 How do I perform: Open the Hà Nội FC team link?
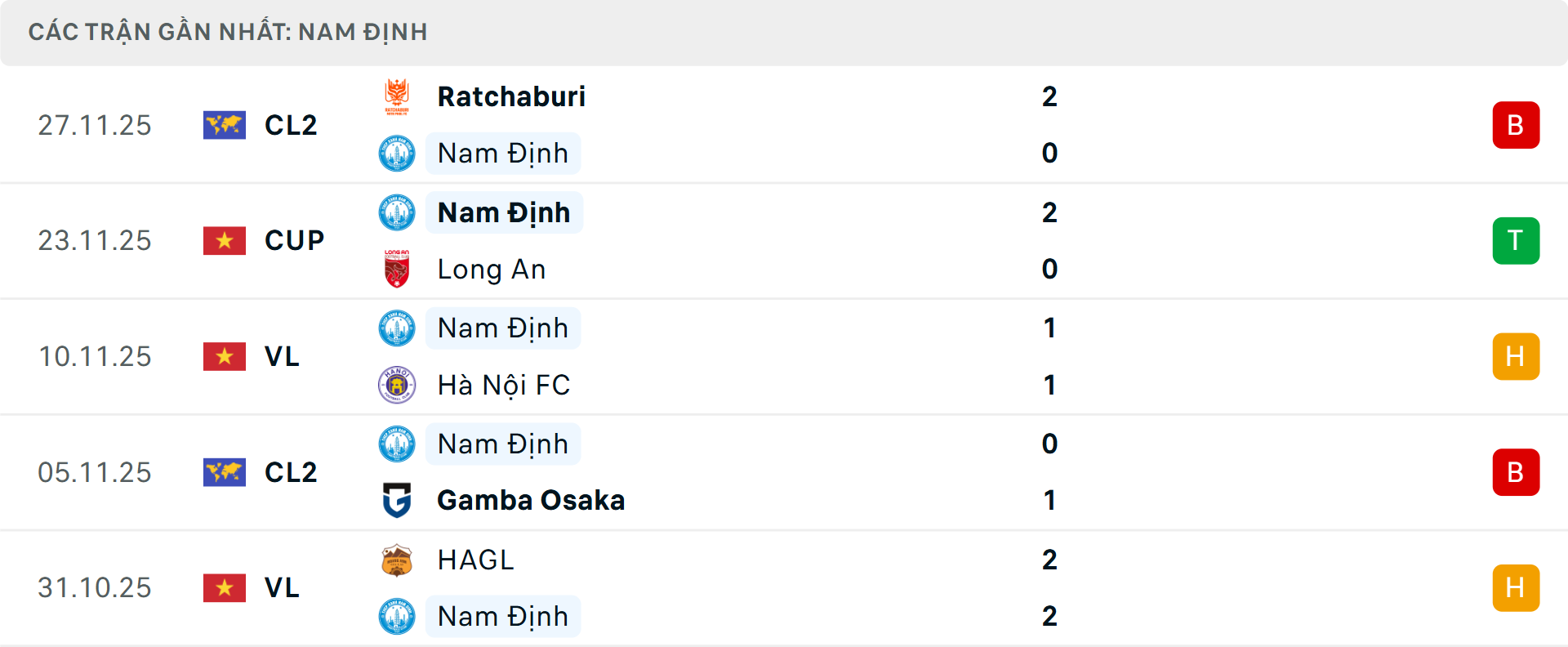[x=504, y=385]
